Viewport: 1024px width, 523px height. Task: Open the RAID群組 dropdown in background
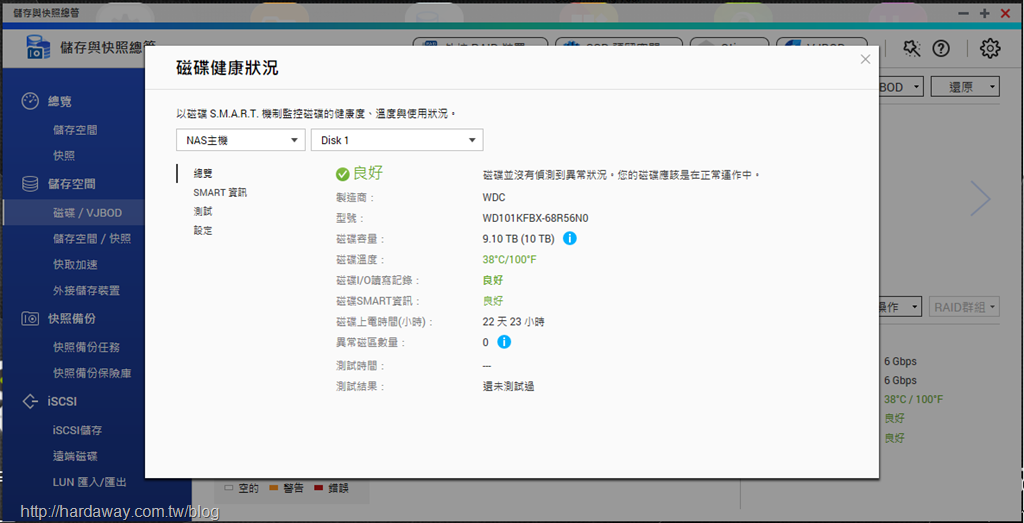(965, 306)
